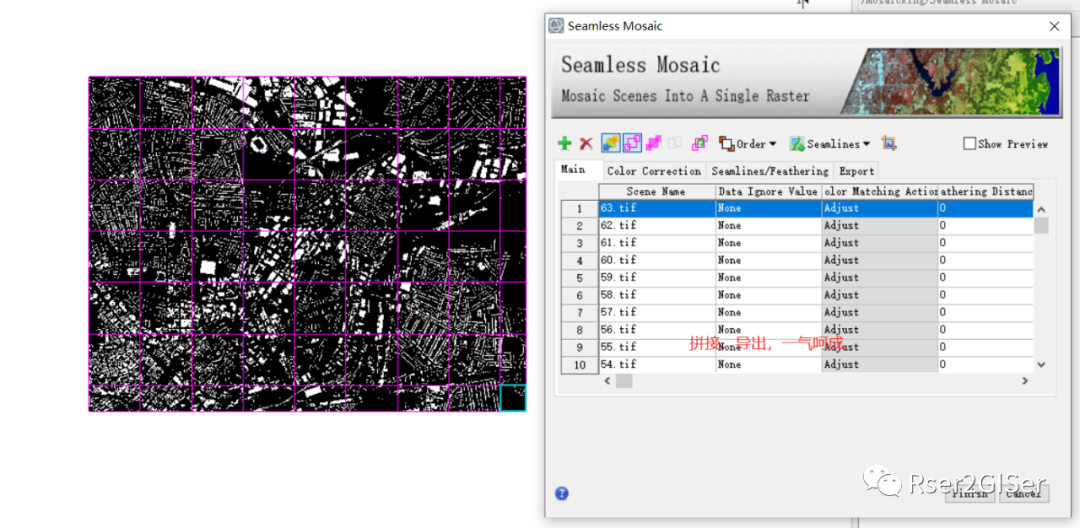Image resolution: width=1080 pixels, height=528 pixels.
Task: Click the Feathering Distance 0 for 62.tif
Action: pyautogui.click(x=986, y=225)
